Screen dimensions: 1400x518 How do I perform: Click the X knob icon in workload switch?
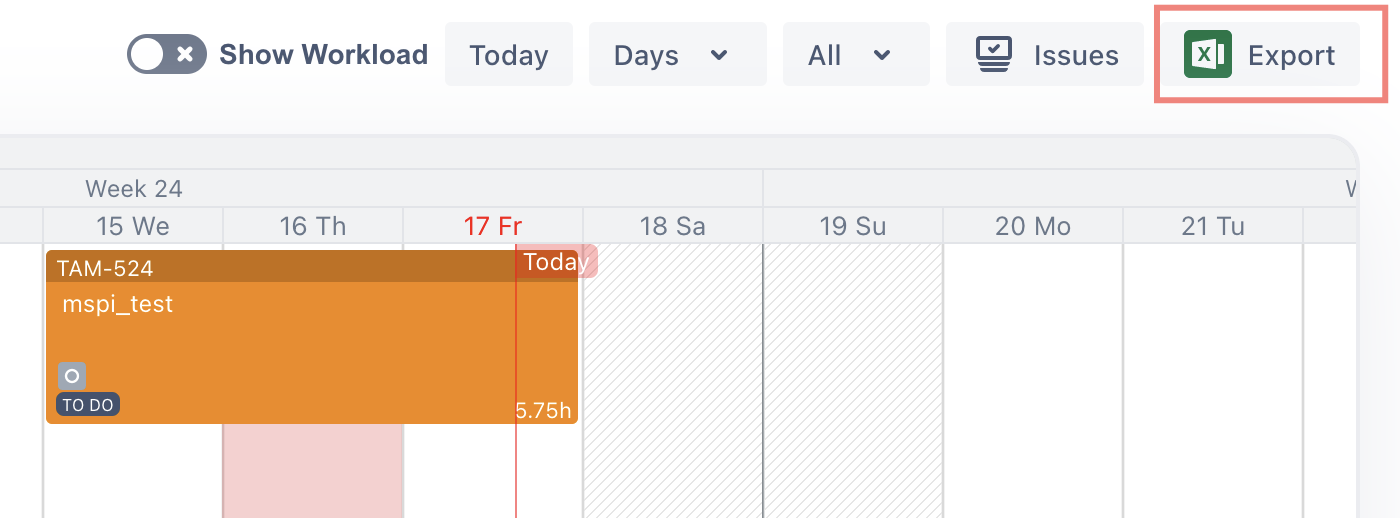pyautogui.click(x=185, y=54)
